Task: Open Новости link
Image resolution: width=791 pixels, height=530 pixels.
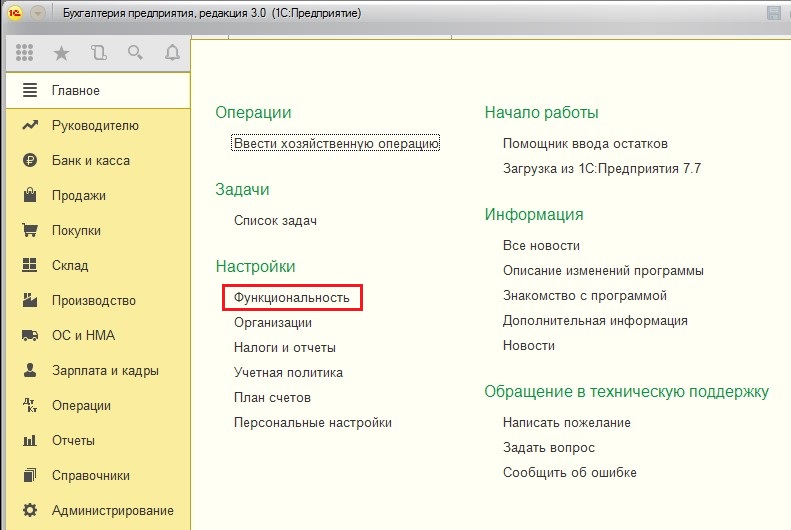Action: [x=529, y=345]
